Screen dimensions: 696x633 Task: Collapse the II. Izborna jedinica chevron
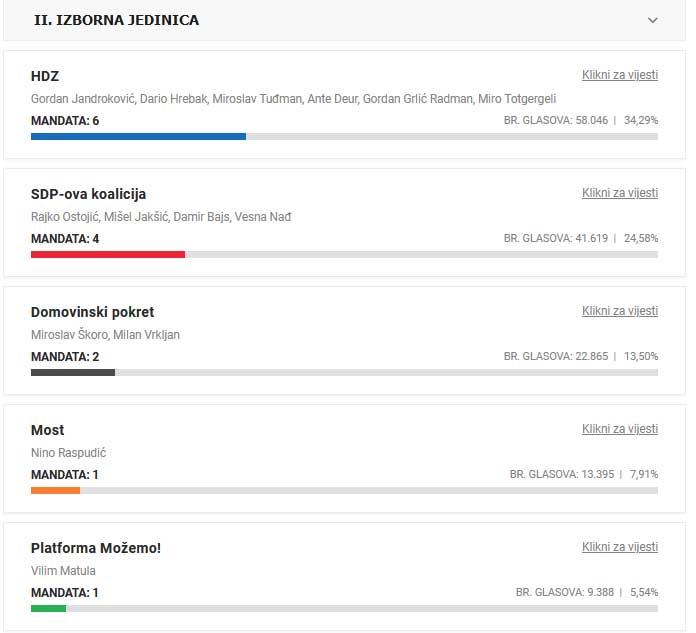pos(653,20)
